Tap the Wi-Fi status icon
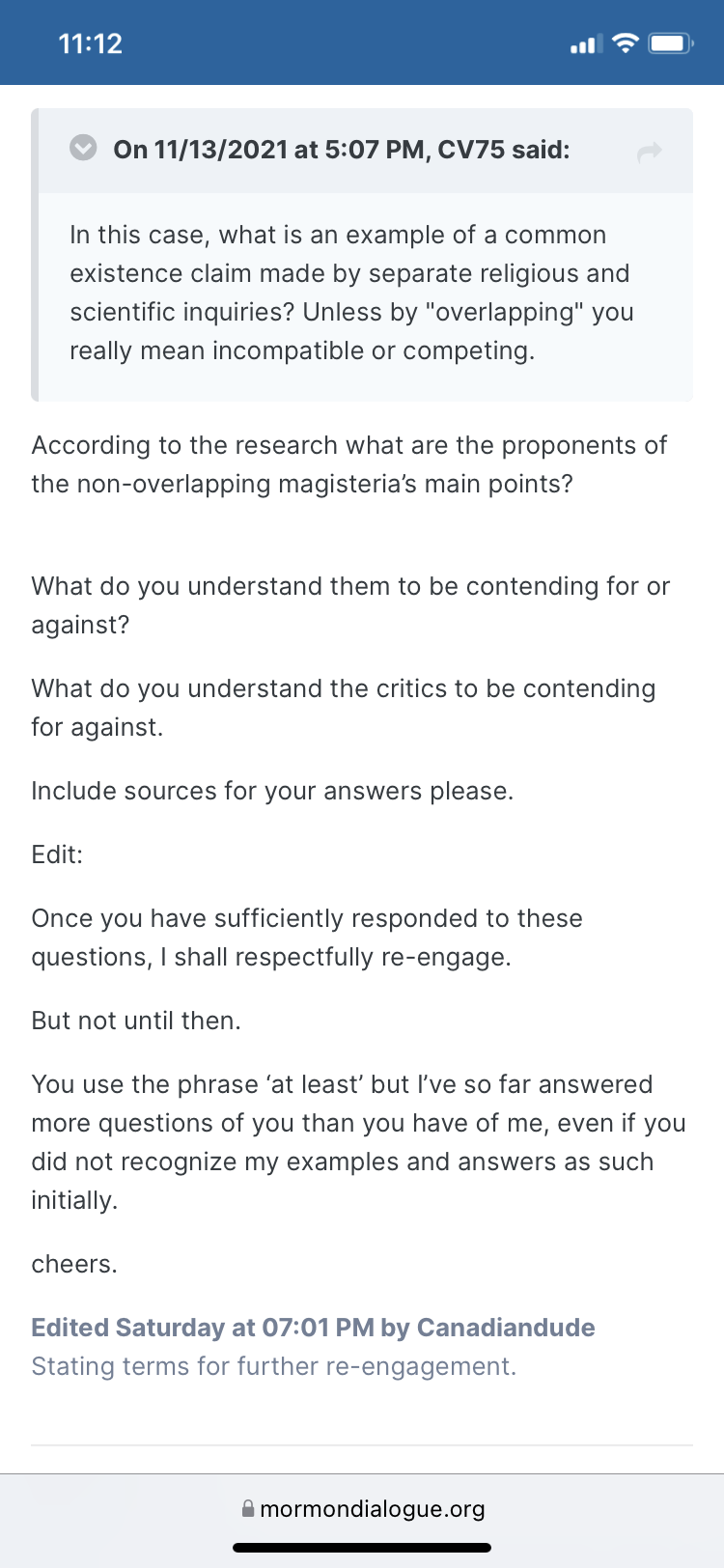The width and height of the screenshot is (724, 1568). coord(627,42)
